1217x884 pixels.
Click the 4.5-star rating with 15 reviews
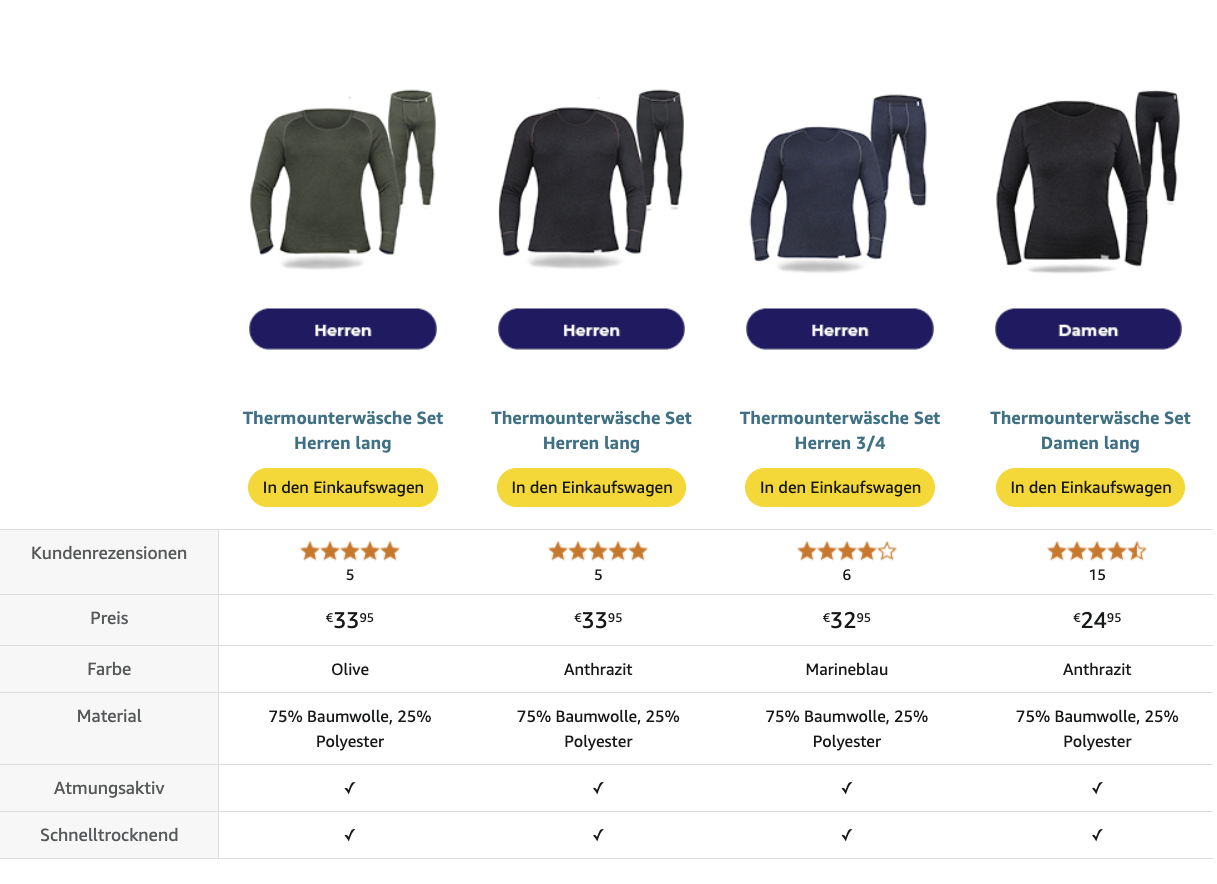click(x=1096, y=551)
